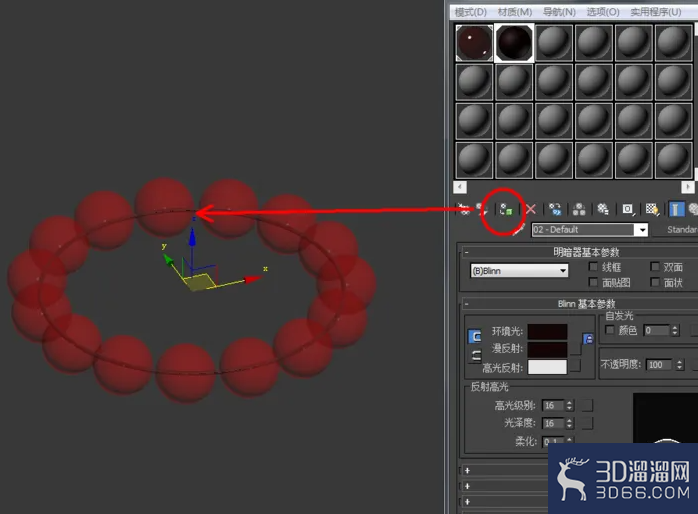Click the Put to Library icon
This screenshot has height=514, width=698.
[603, 209]
